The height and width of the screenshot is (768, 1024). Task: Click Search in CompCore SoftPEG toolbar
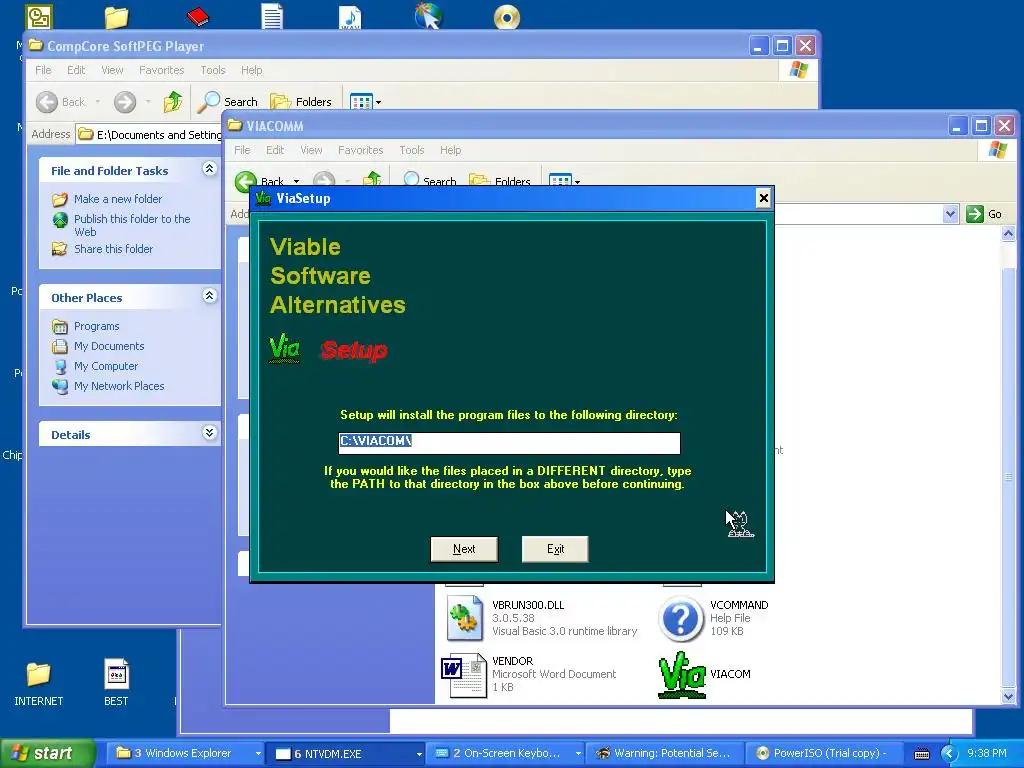[228, 102]
